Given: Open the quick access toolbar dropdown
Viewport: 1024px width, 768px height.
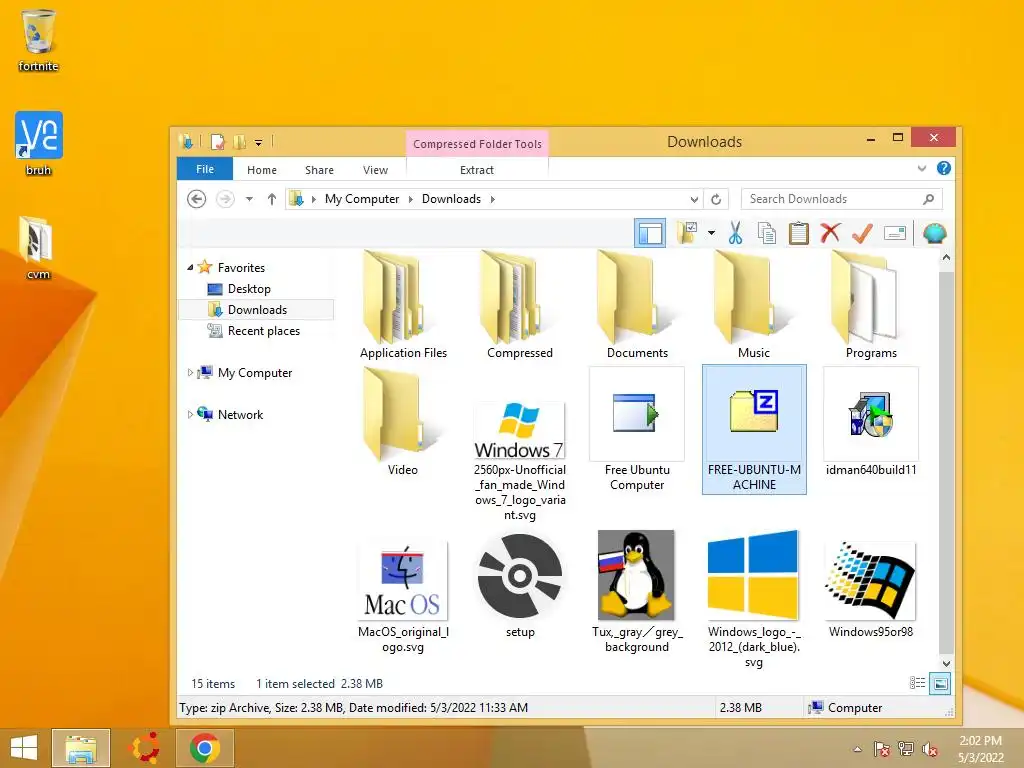Looking at the screenshot, I should [x=259, y=142].
